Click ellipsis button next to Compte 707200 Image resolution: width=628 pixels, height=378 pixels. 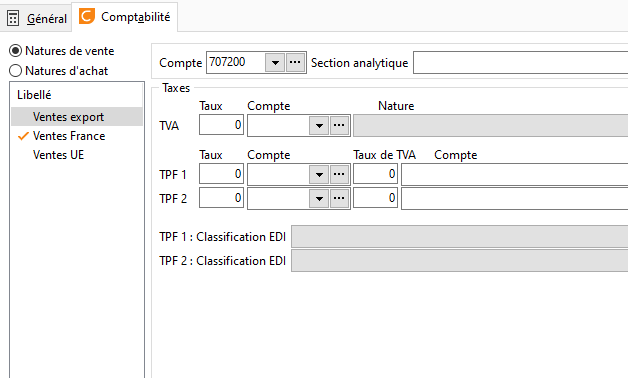[295, 62]
